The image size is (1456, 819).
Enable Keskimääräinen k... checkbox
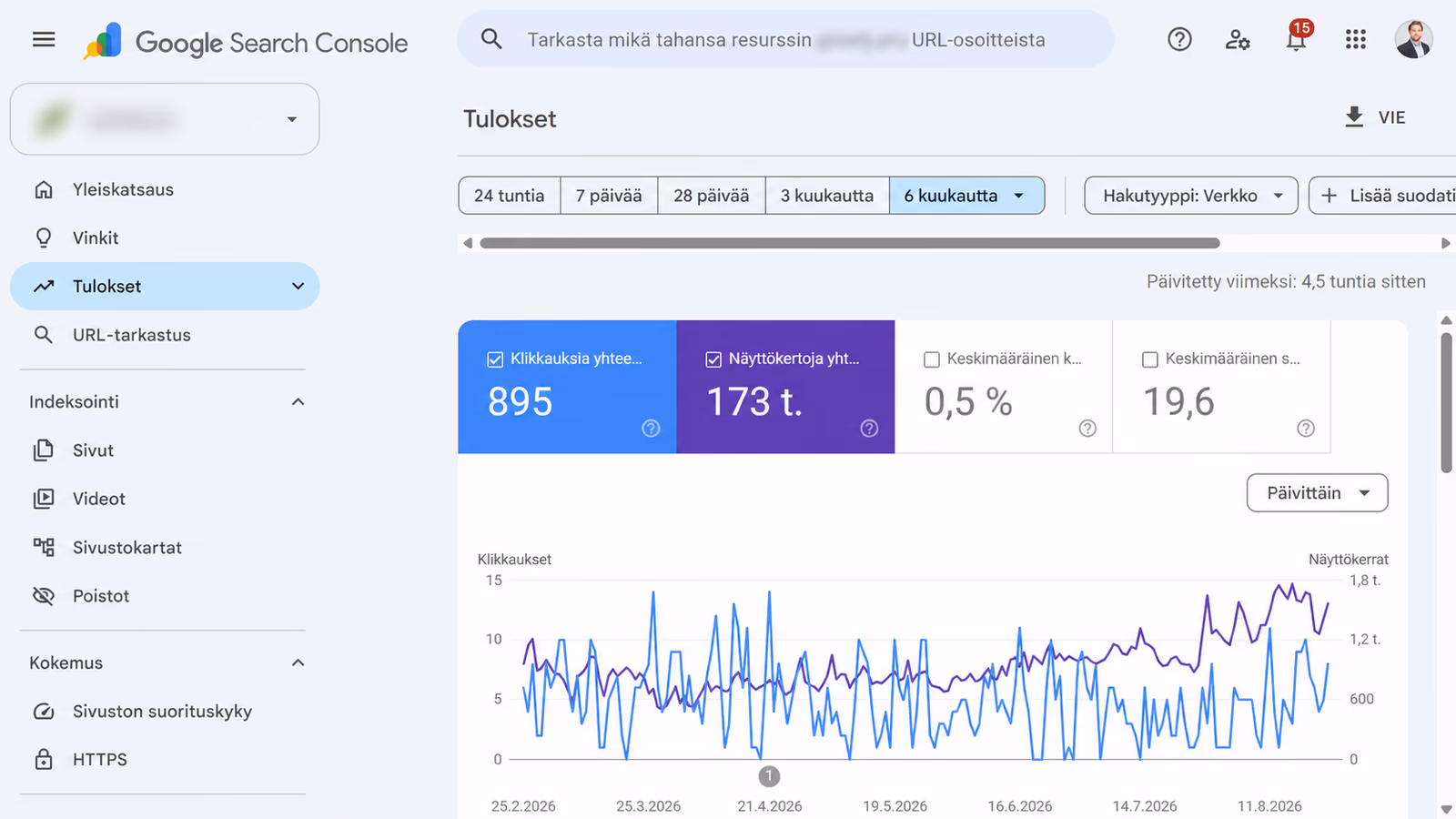pos(932,359)
